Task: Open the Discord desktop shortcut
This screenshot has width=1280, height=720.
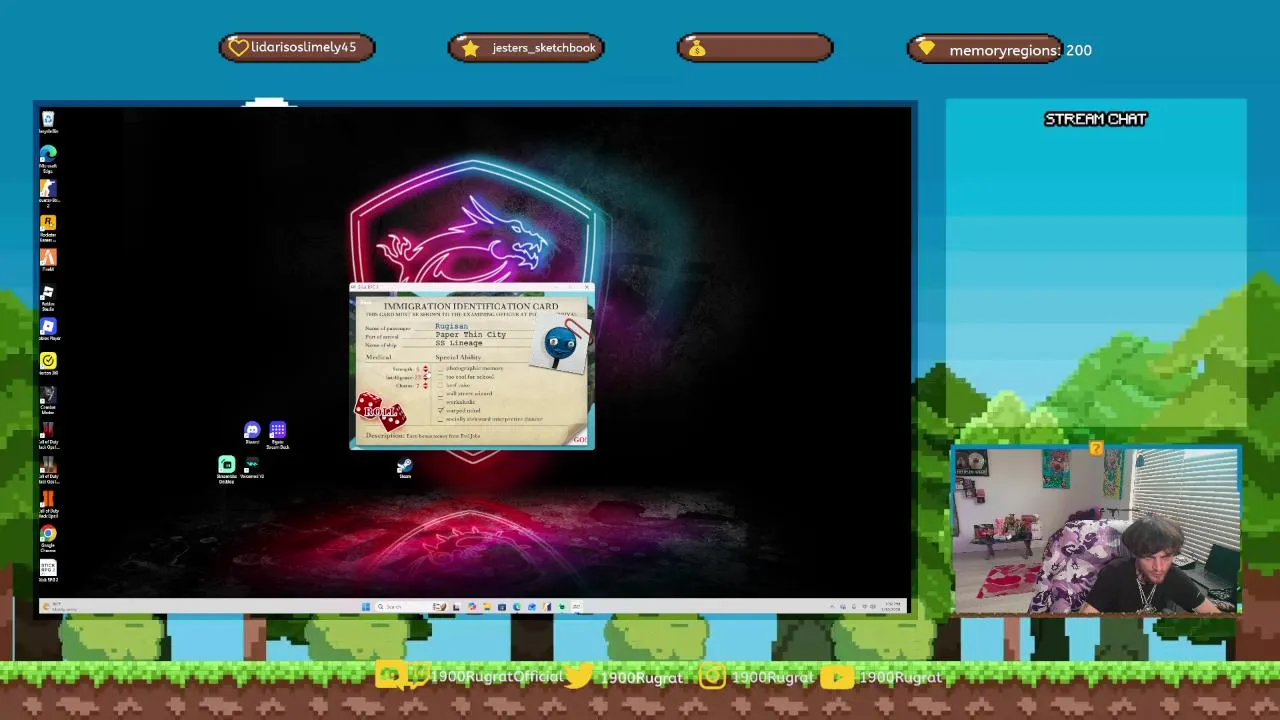Action: coord(252,433)
